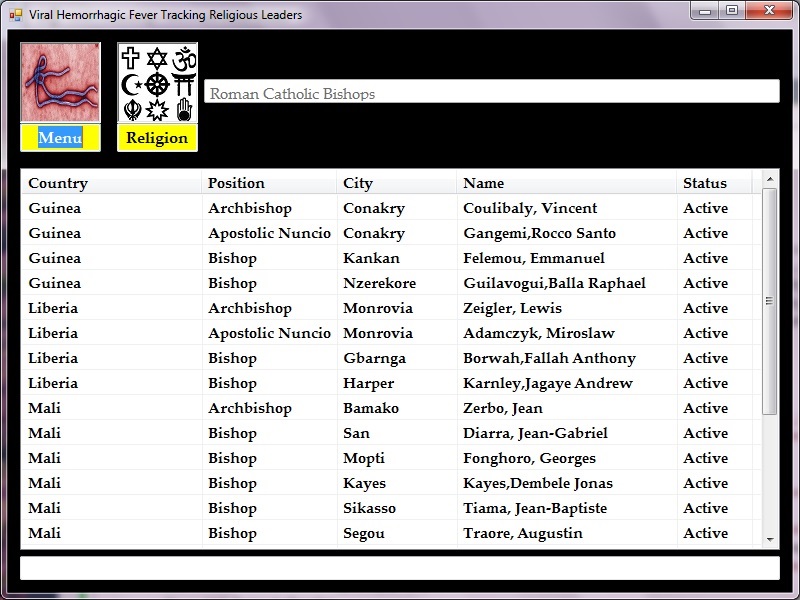The height and width of the screenshot is (600, 800).
Task: Click the Ebola virus image icon
Action: point(60,83)
